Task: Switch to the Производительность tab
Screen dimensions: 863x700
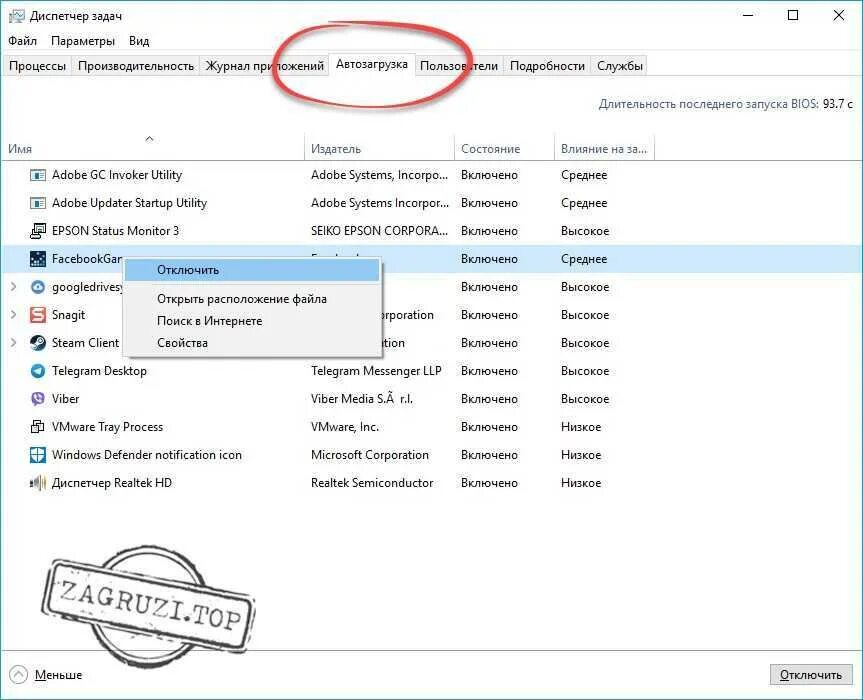Action: click(x=136, y=65)
